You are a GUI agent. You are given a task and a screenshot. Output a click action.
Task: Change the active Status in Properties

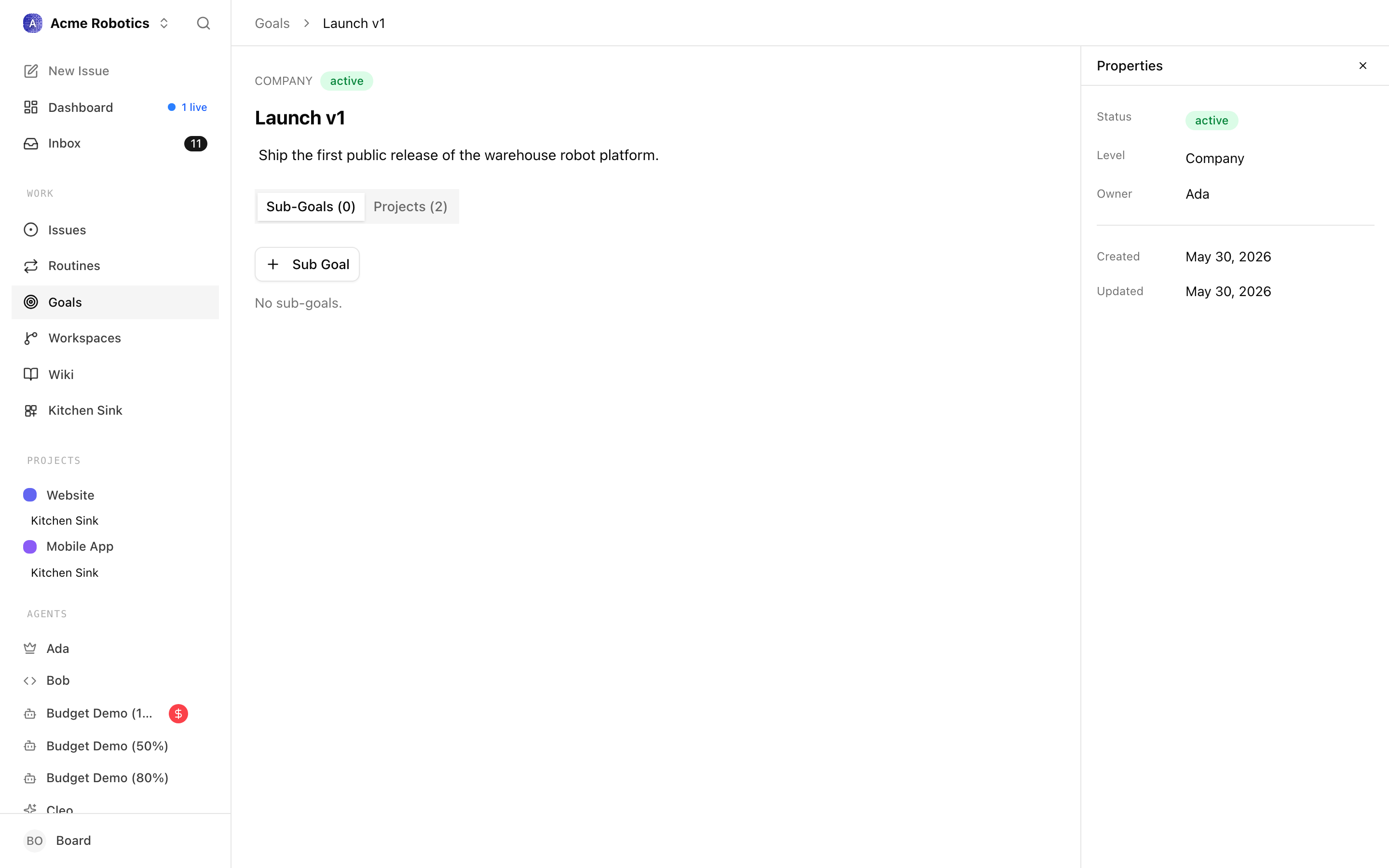1212,121
